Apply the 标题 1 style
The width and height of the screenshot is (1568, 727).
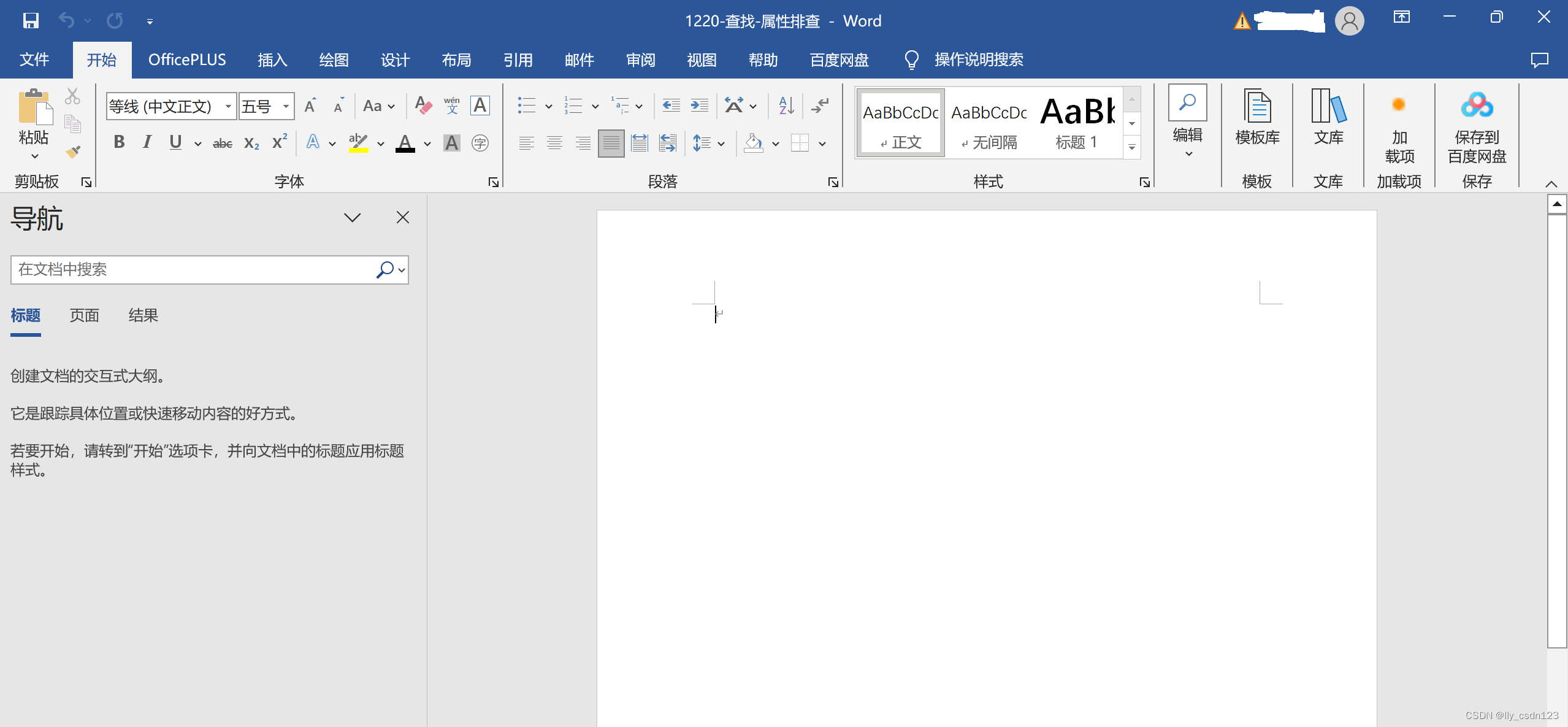pos(1076,123)
